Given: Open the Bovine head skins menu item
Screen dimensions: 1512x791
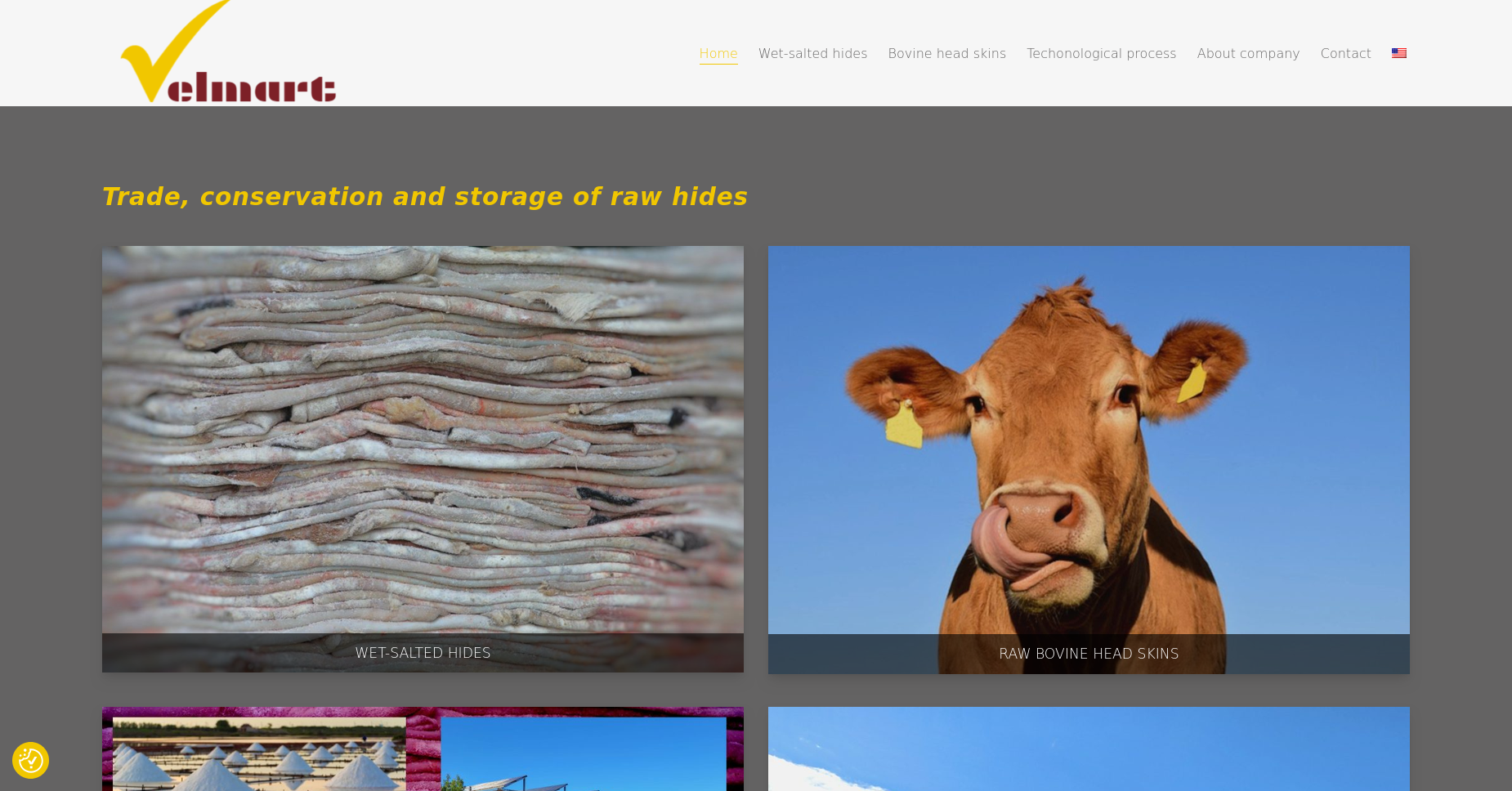Looking at the screenshot, I should [946, 53].
